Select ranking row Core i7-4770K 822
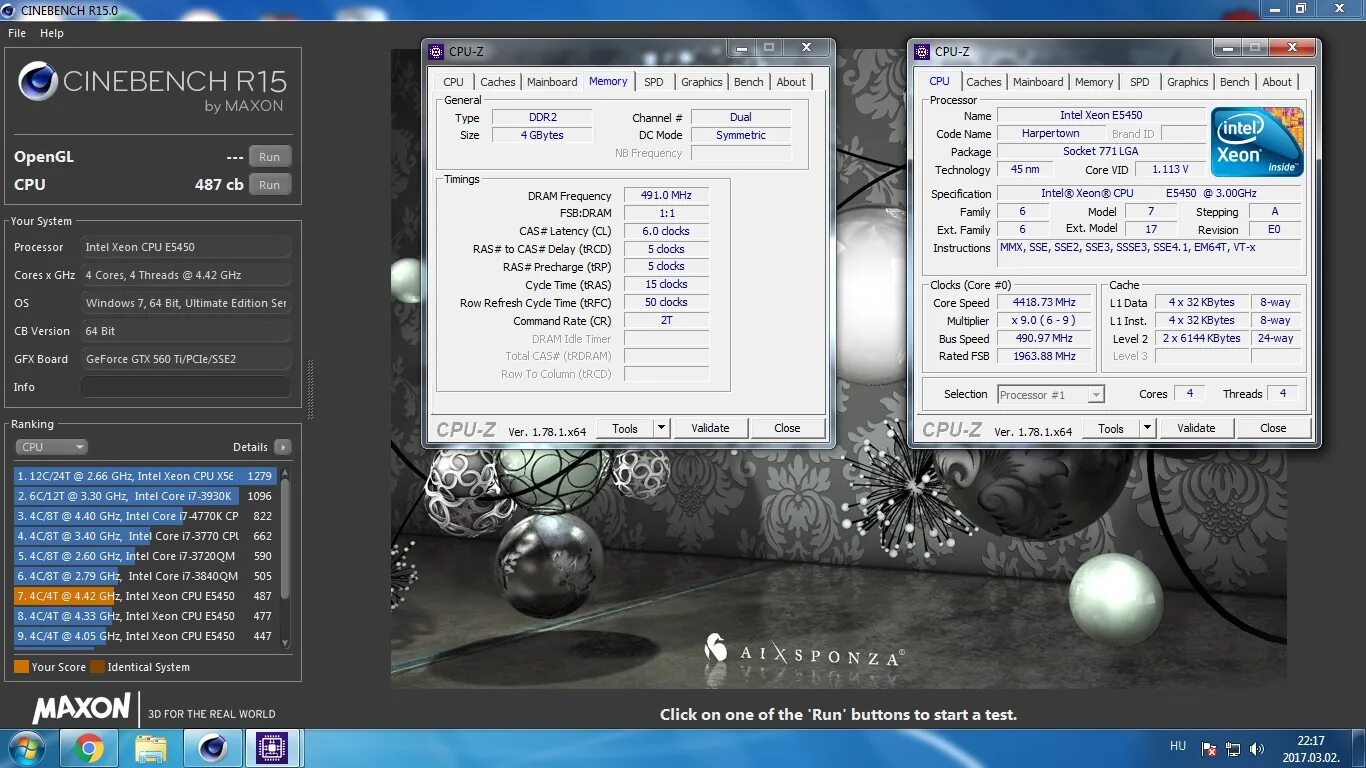 click(144, 516)
